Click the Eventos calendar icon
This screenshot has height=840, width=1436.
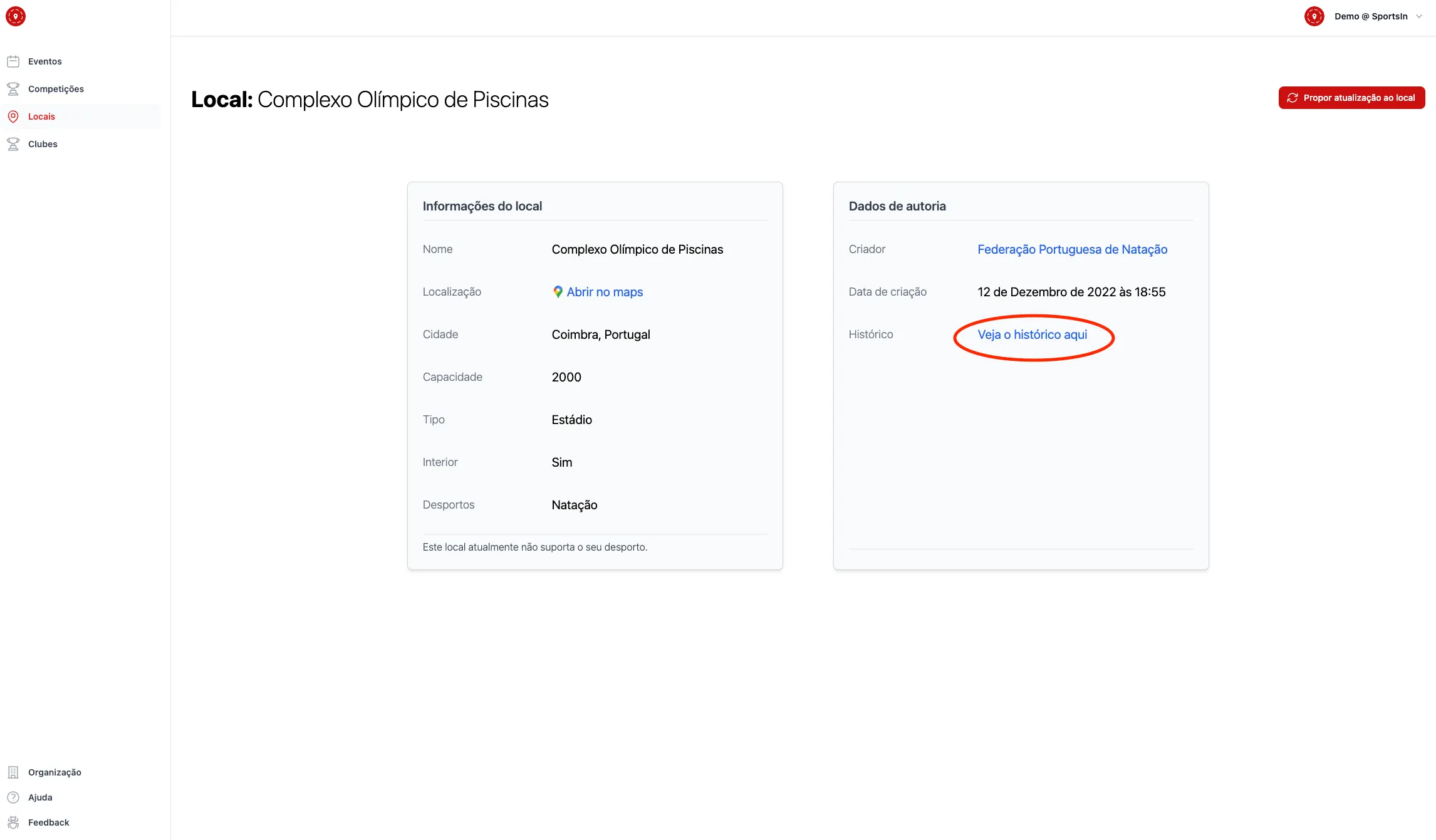tap(13, 61)
